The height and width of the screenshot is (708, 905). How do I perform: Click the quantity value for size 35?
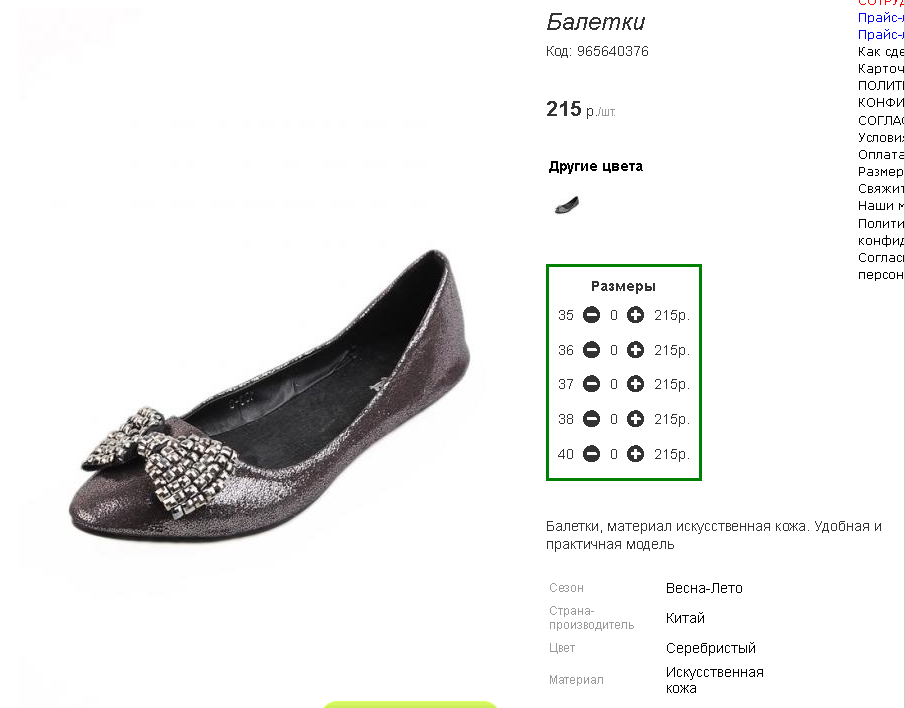[x=614, y=315]
